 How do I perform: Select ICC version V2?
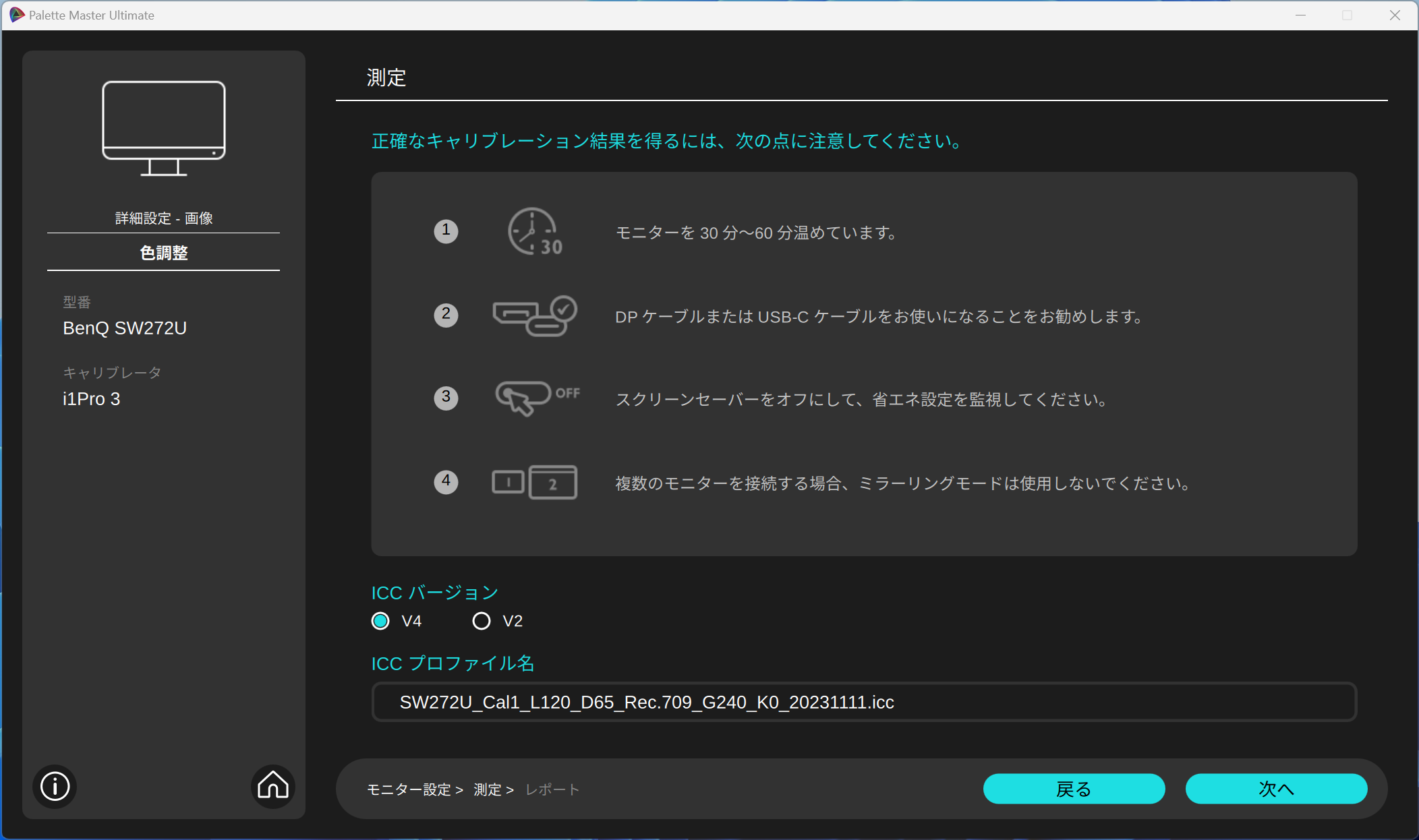click(482, 621)
